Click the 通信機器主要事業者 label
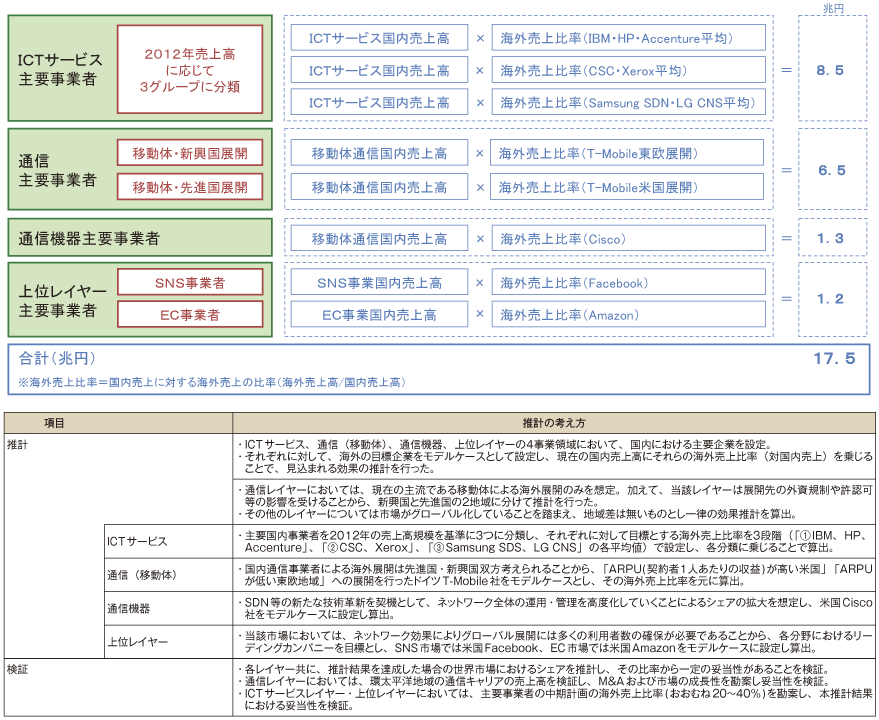 89,238
